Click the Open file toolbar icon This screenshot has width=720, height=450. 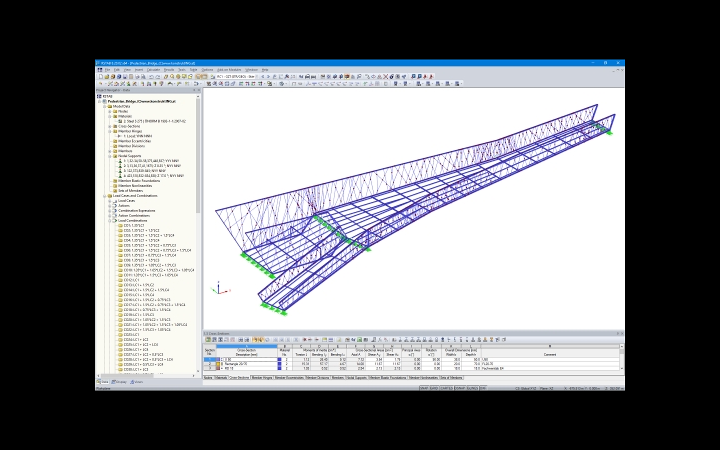pyautogui.click(x=107, y=77)
